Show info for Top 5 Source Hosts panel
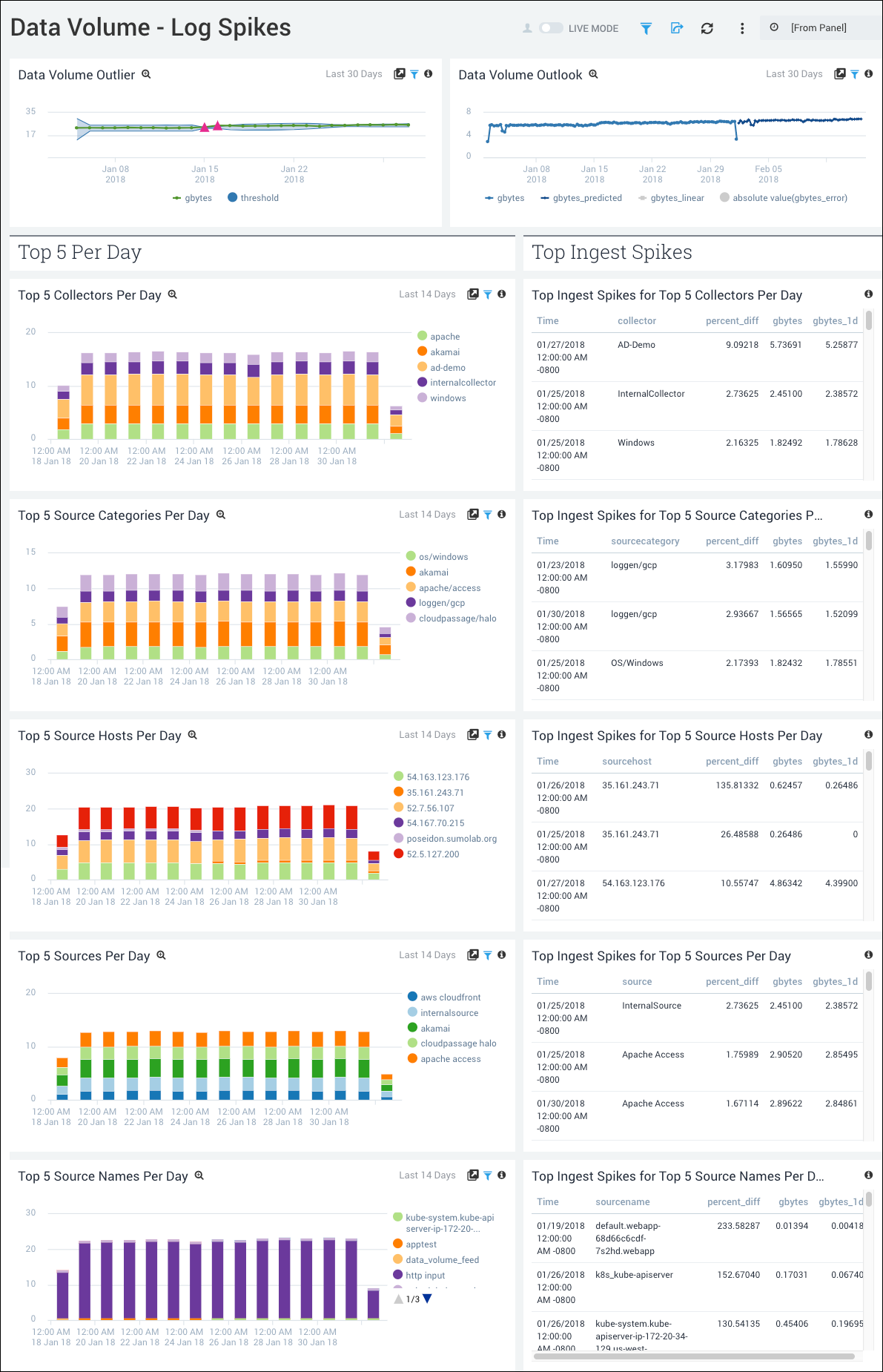883x1372 pixels. [502, 735]
